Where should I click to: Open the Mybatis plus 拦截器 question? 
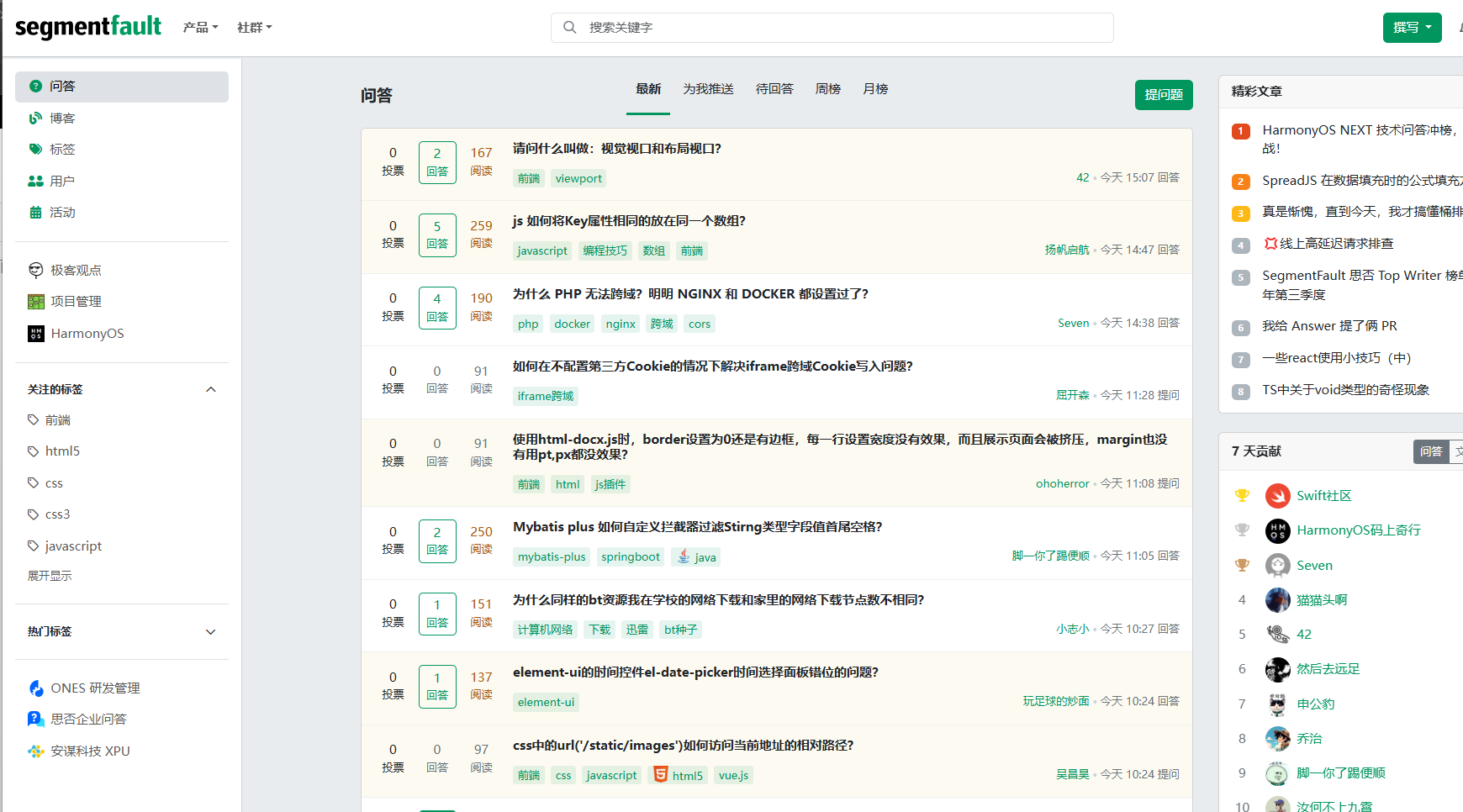[x=698, y=527]
